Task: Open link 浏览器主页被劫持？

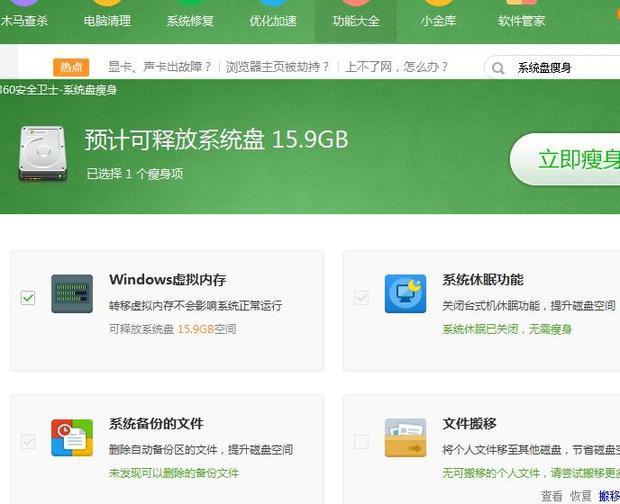Action: (x=277, y=67)
